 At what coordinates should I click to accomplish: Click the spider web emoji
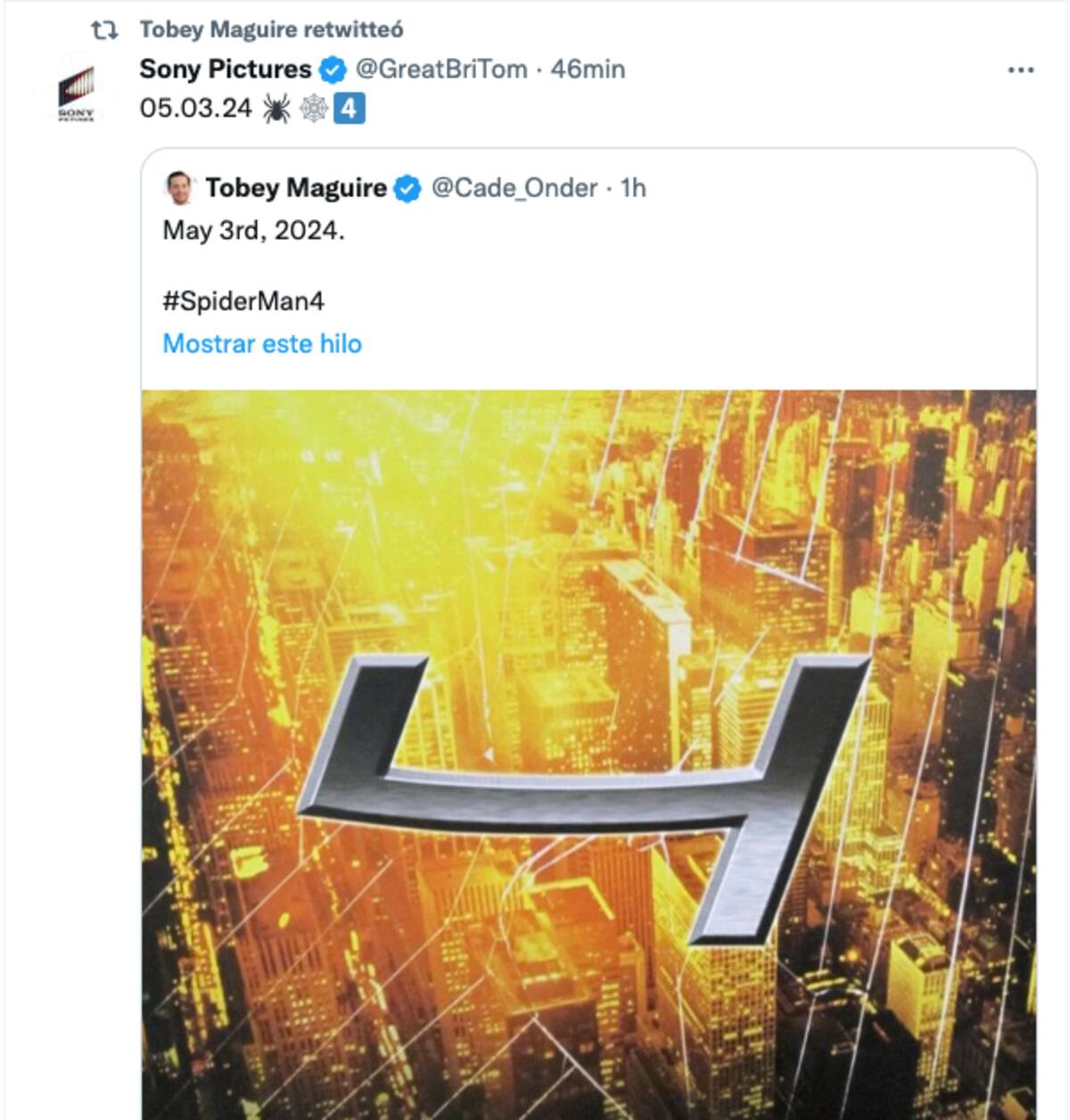point(313,109)
